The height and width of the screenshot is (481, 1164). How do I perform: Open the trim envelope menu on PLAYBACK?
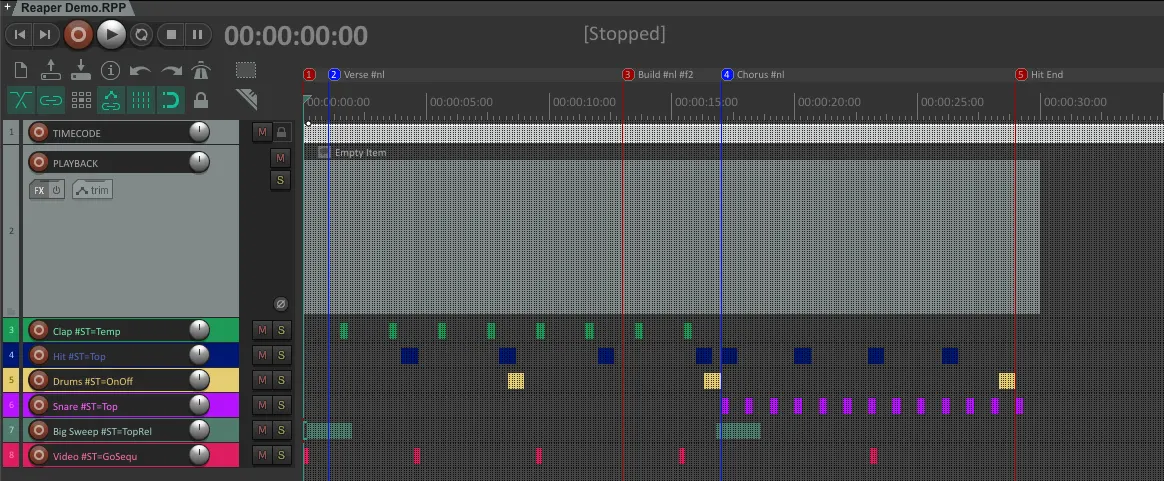click(92, 190)
